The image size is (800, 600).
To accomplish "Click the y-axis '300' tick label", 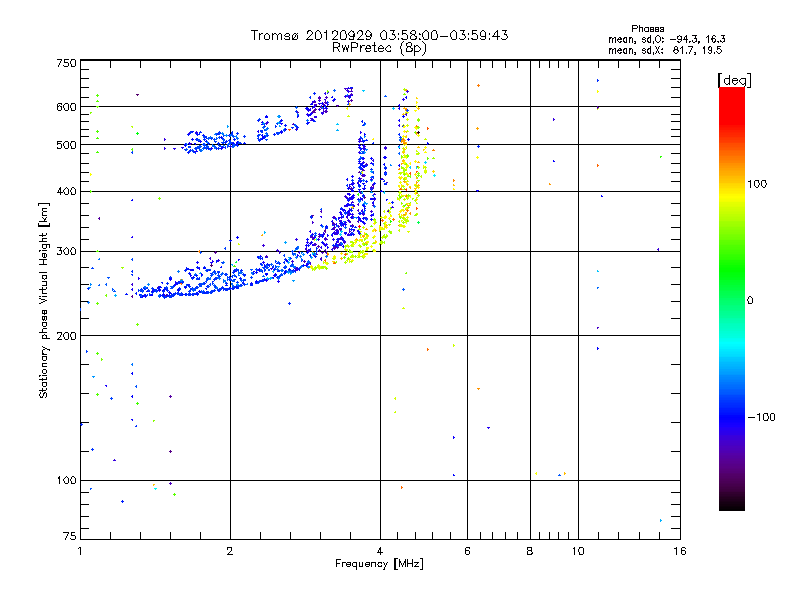I will [66, 251].
